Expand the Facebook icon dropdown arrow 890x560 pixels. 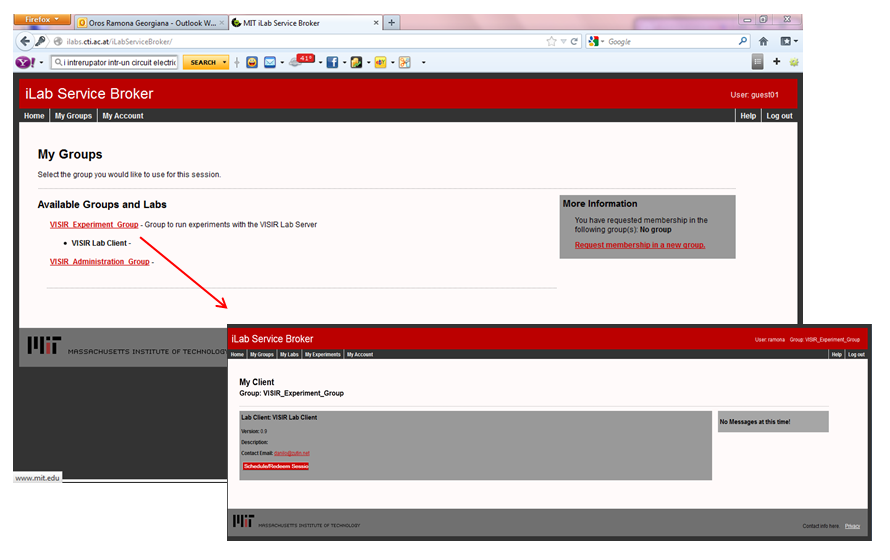click(x=344, y=62)
